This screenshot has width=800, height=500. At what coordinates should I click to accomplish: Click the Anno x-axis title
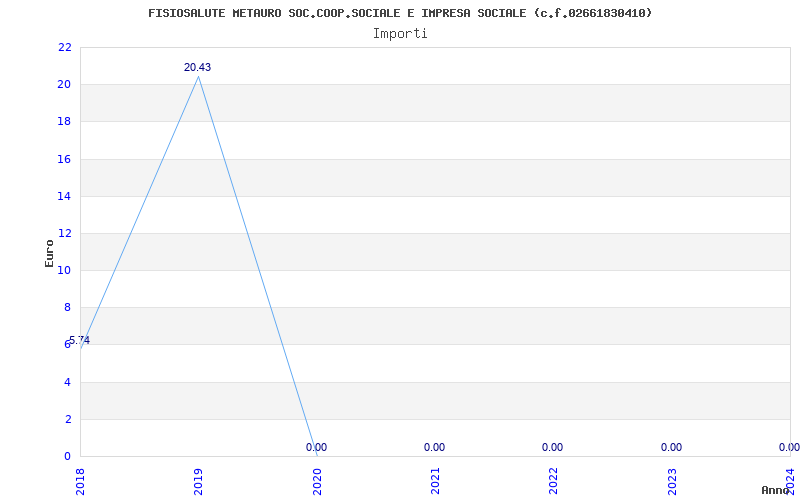coord(775,490)
